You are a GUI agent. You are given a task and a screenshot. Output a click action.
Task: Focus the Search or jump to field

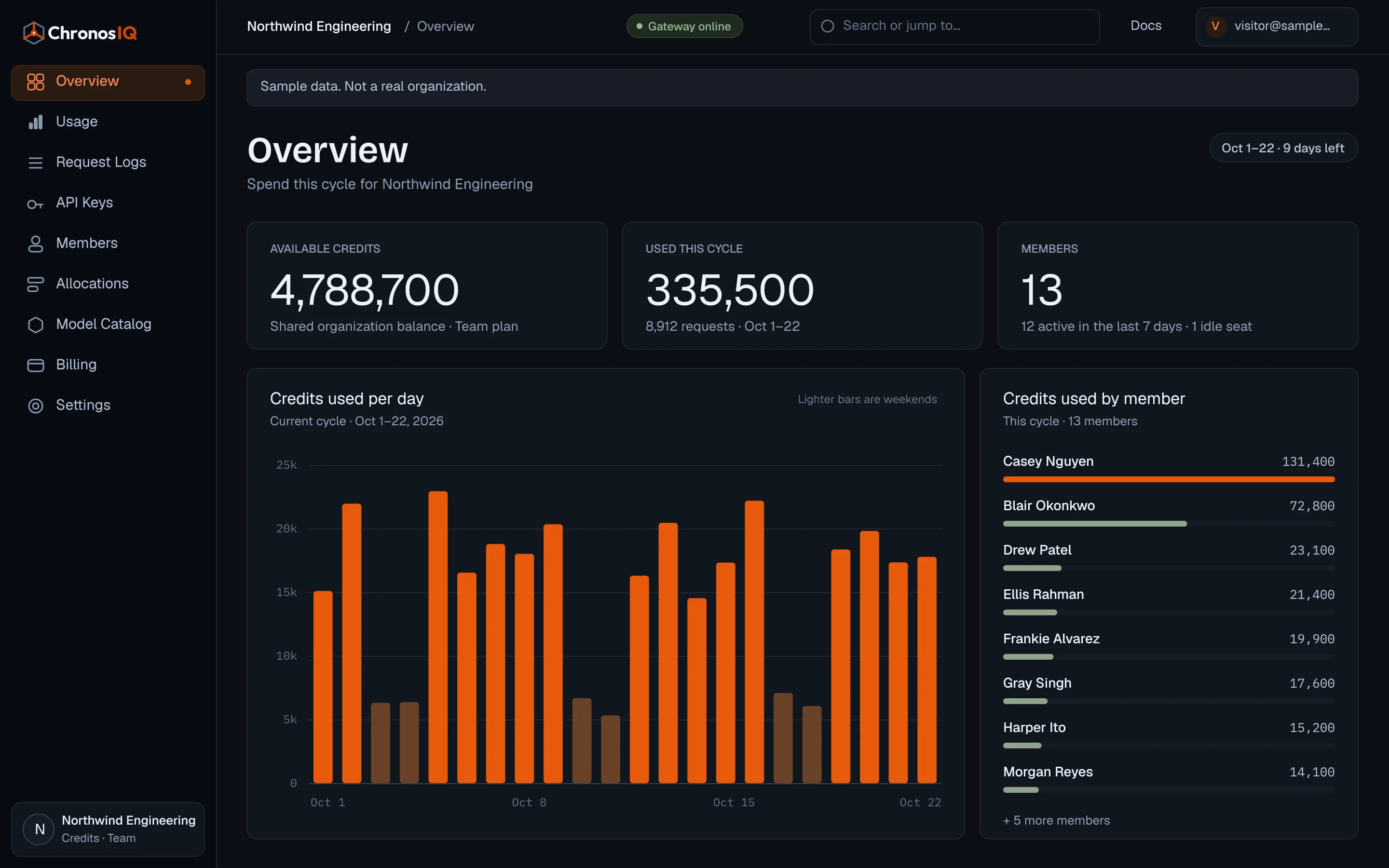[x=954, y=27]
